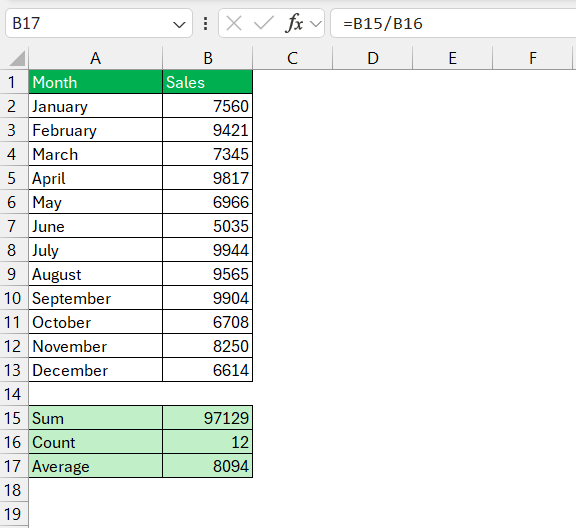Select the October cell
Screen dimensions: 576x528
pyautogui.click(x=96, y=322)
